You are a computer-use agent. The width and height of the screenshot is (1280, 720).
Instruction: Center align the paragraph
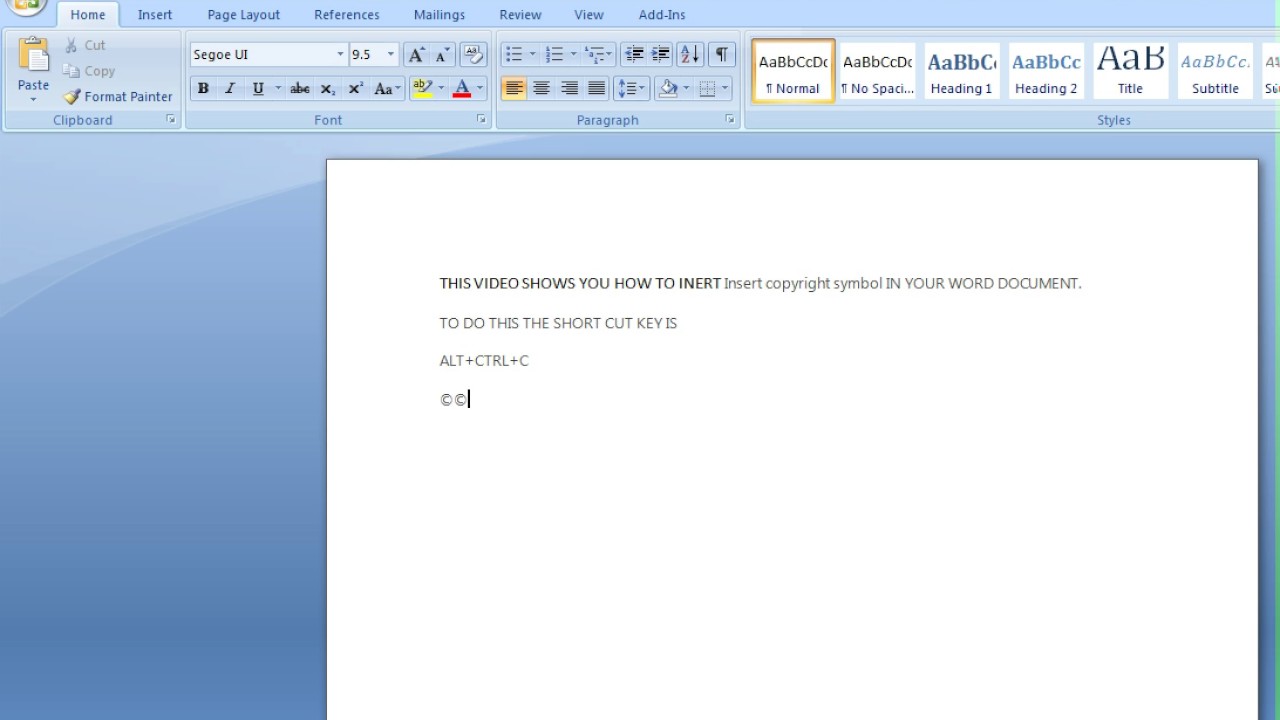click(x=541, y=88)
